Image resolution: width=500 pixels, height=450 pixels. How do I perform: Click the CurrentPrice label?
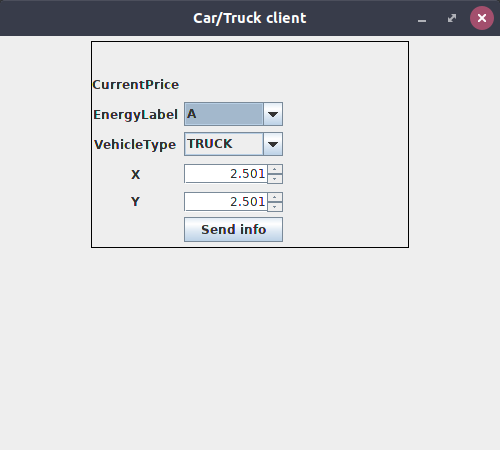[136, 85]
